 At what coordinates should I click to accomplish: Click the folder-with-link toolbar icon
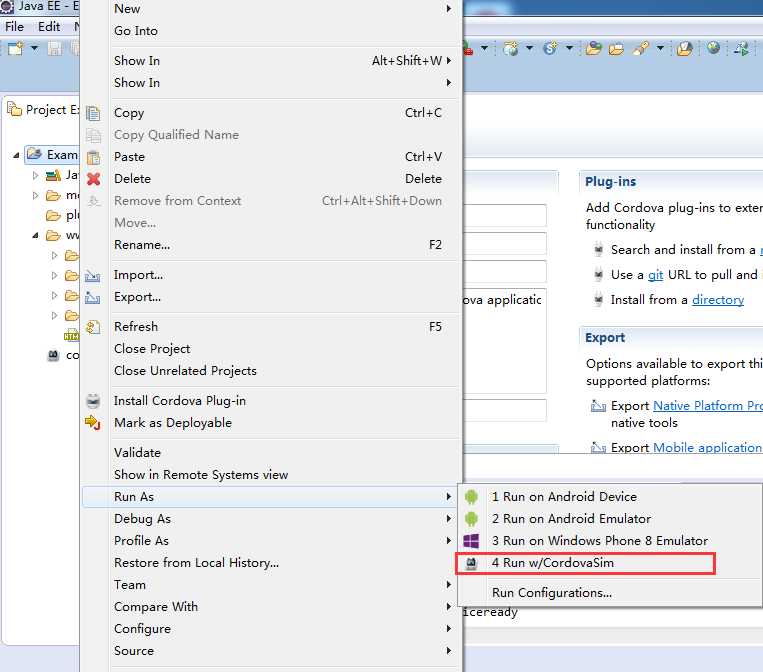click(594, 48)
